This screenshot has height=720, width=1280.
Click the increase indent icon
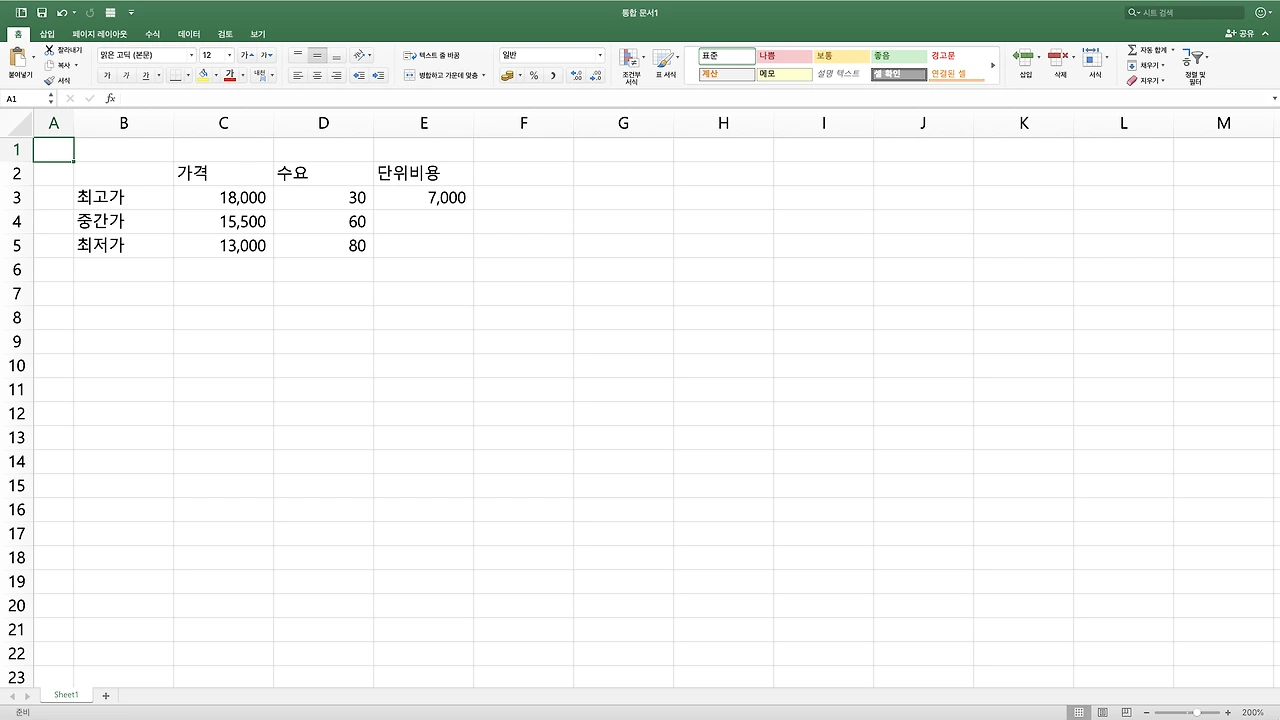click(378, 75)
